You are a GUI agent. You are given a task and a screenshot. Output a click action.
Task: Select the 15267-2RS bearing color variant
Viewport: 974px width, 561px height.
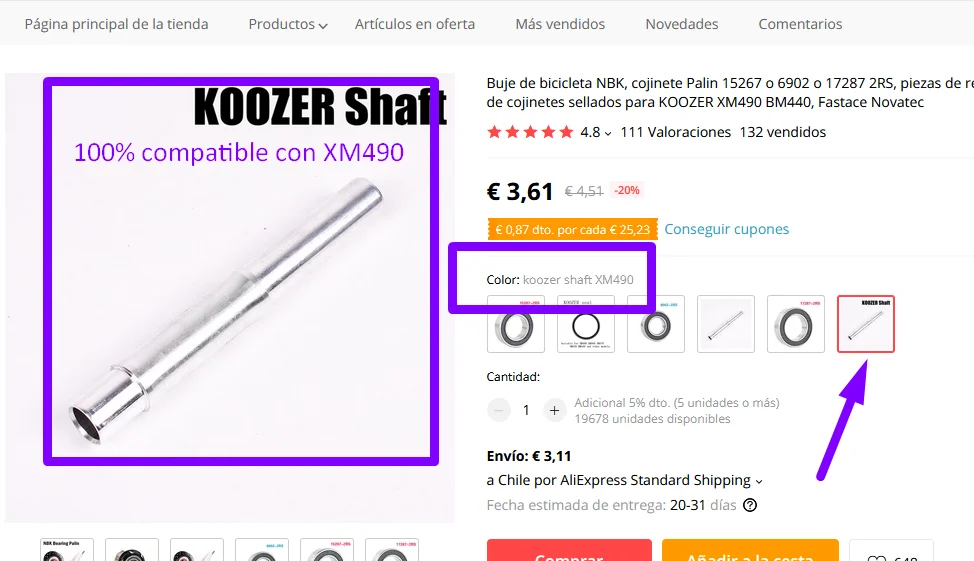pyautogui.click(x=516, y=324)
